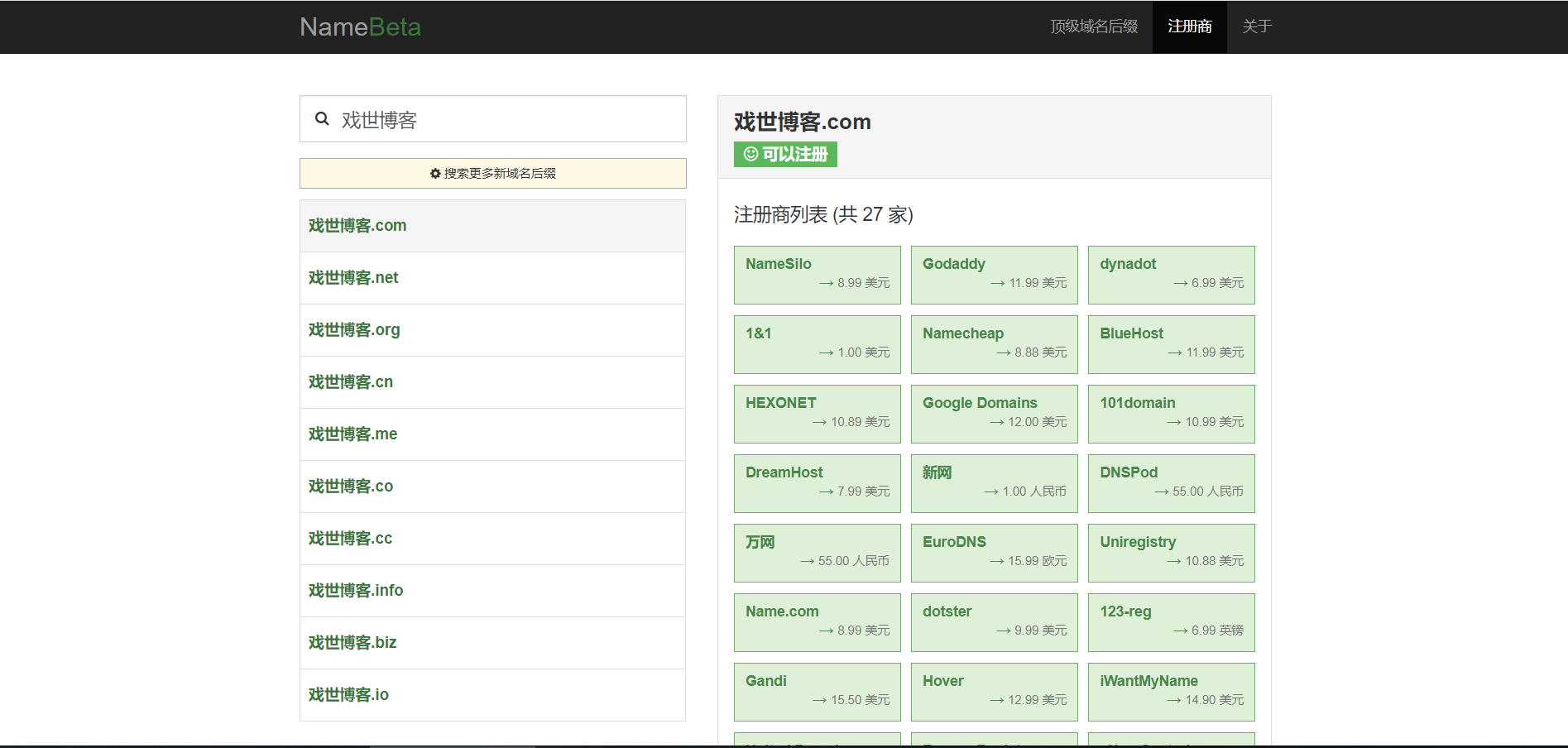The image size is (1568, 748).
Task: Open the 顶级域名后缀 nav item
Action: pos(1094,26)
